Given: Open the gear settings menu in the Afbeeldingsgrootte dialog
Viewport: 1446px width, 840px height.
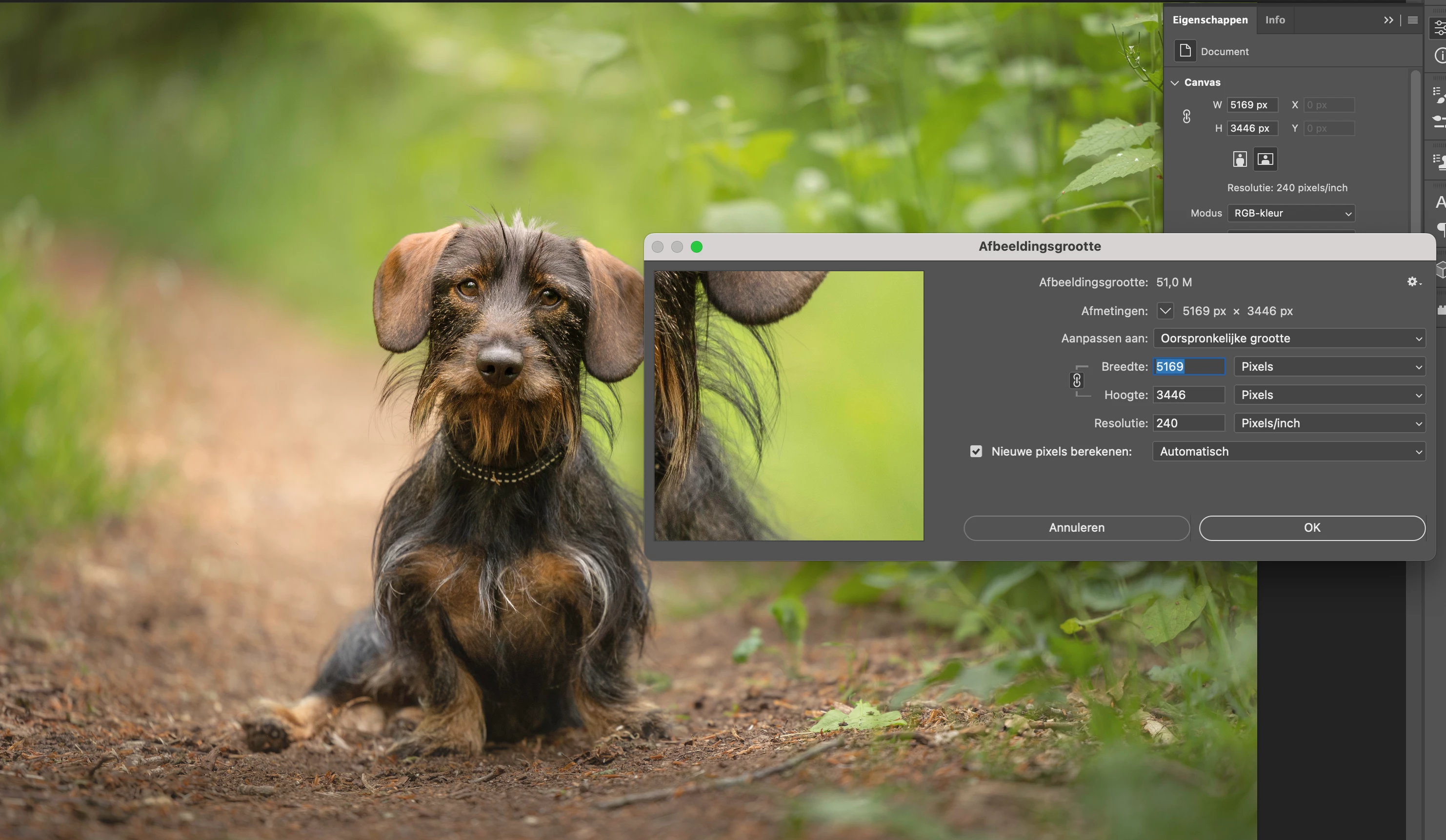Looking at the screenshot, I should pyautogui.click(x=1413, y=282).
